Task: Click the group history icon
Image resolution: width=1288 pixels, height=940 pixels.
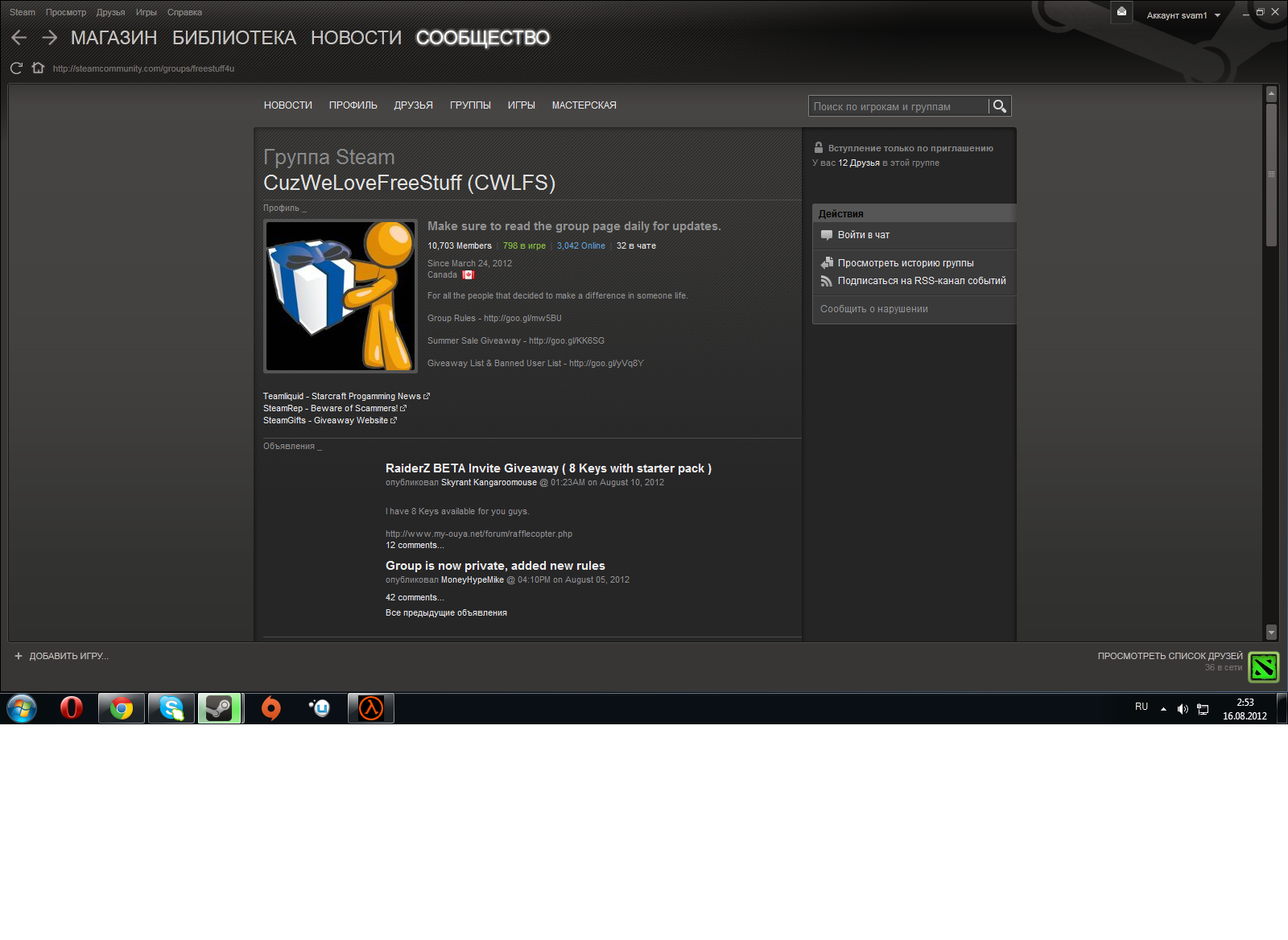Action: (x=827, y=262)
